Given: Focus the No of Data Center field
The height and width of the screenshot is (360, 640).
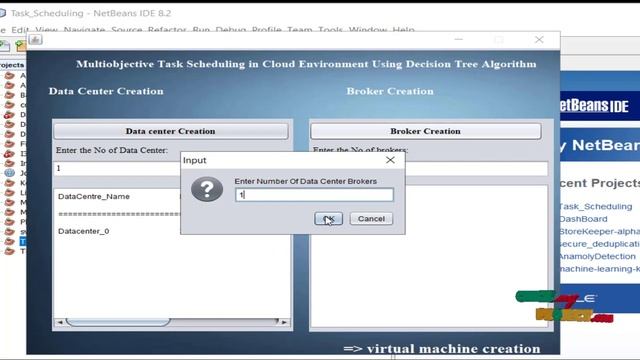Looking at the screenshot, I should point(117,168).
